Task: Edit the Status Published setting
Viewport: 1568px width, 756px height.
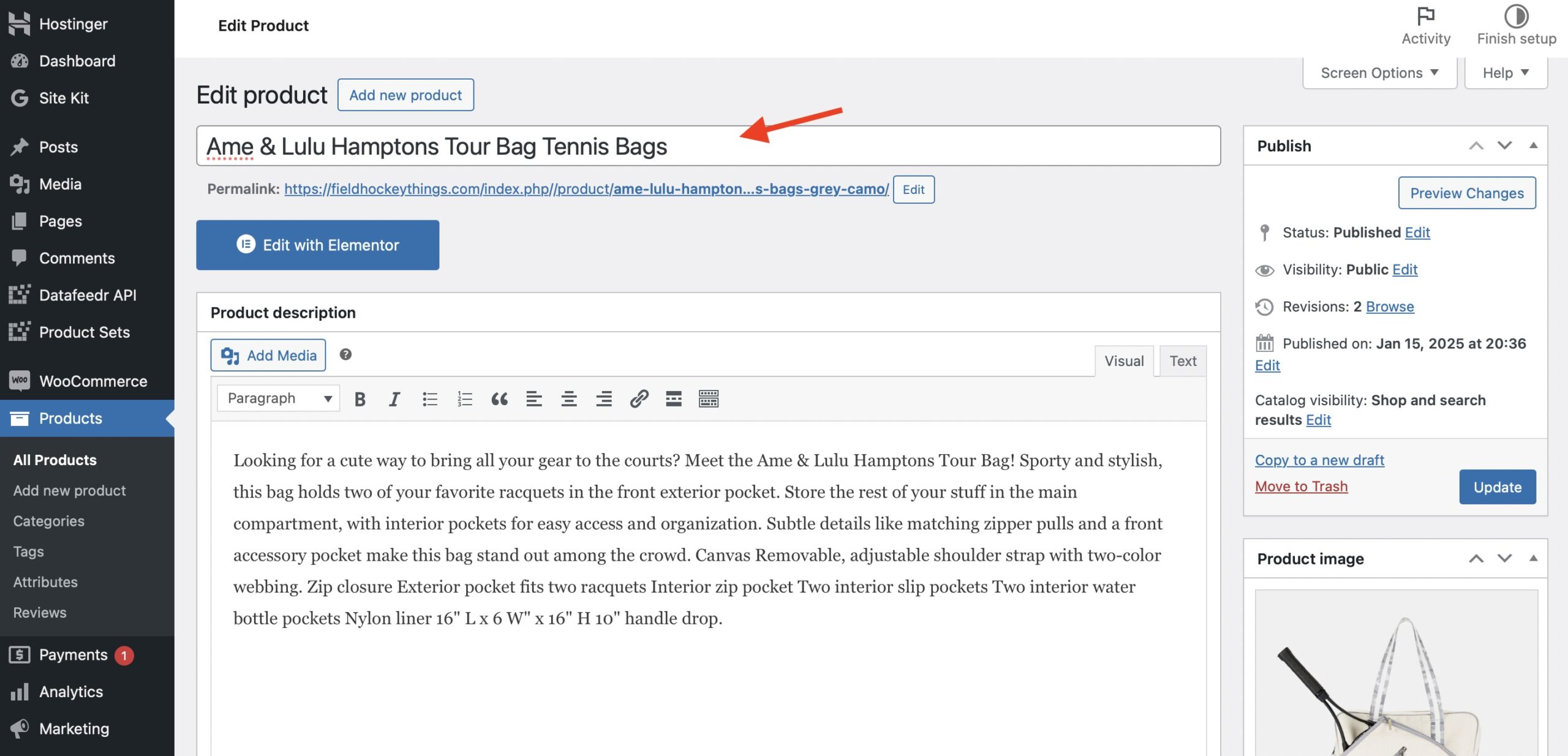Action: pos(1417,233)
